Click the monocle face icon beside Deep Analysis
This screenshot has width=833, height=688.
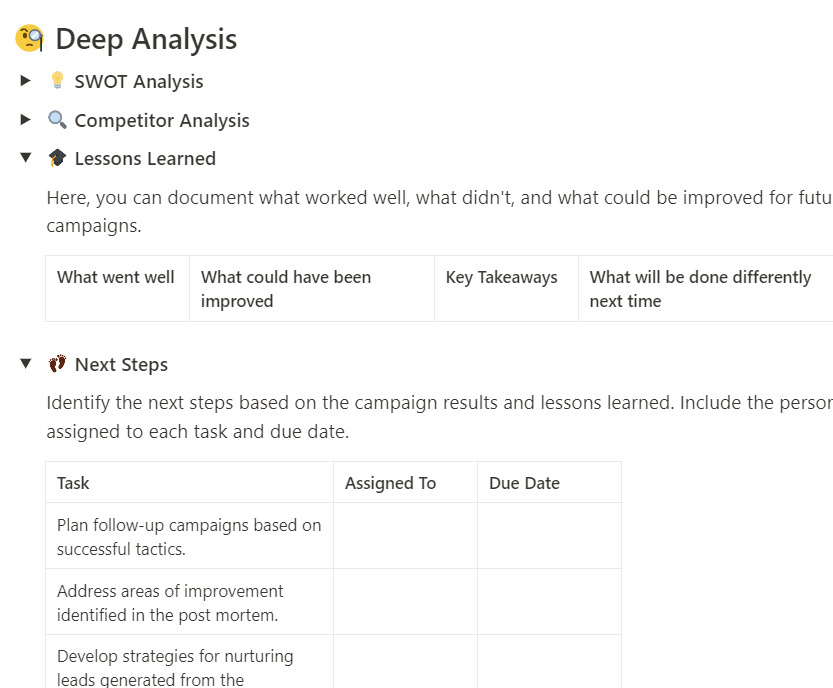tap(30, 39)
